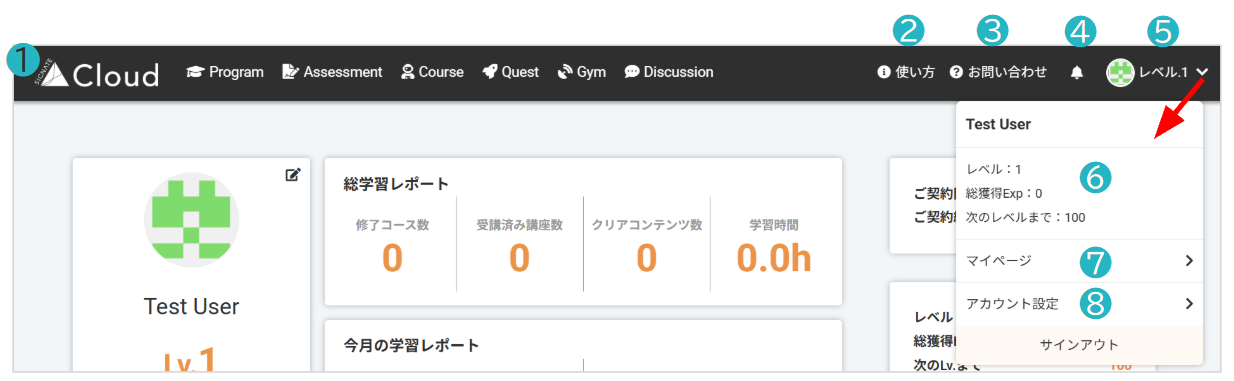1234x381 pixels.
Task: Click the 総学習レポート heading
Action: click(396, 184)
